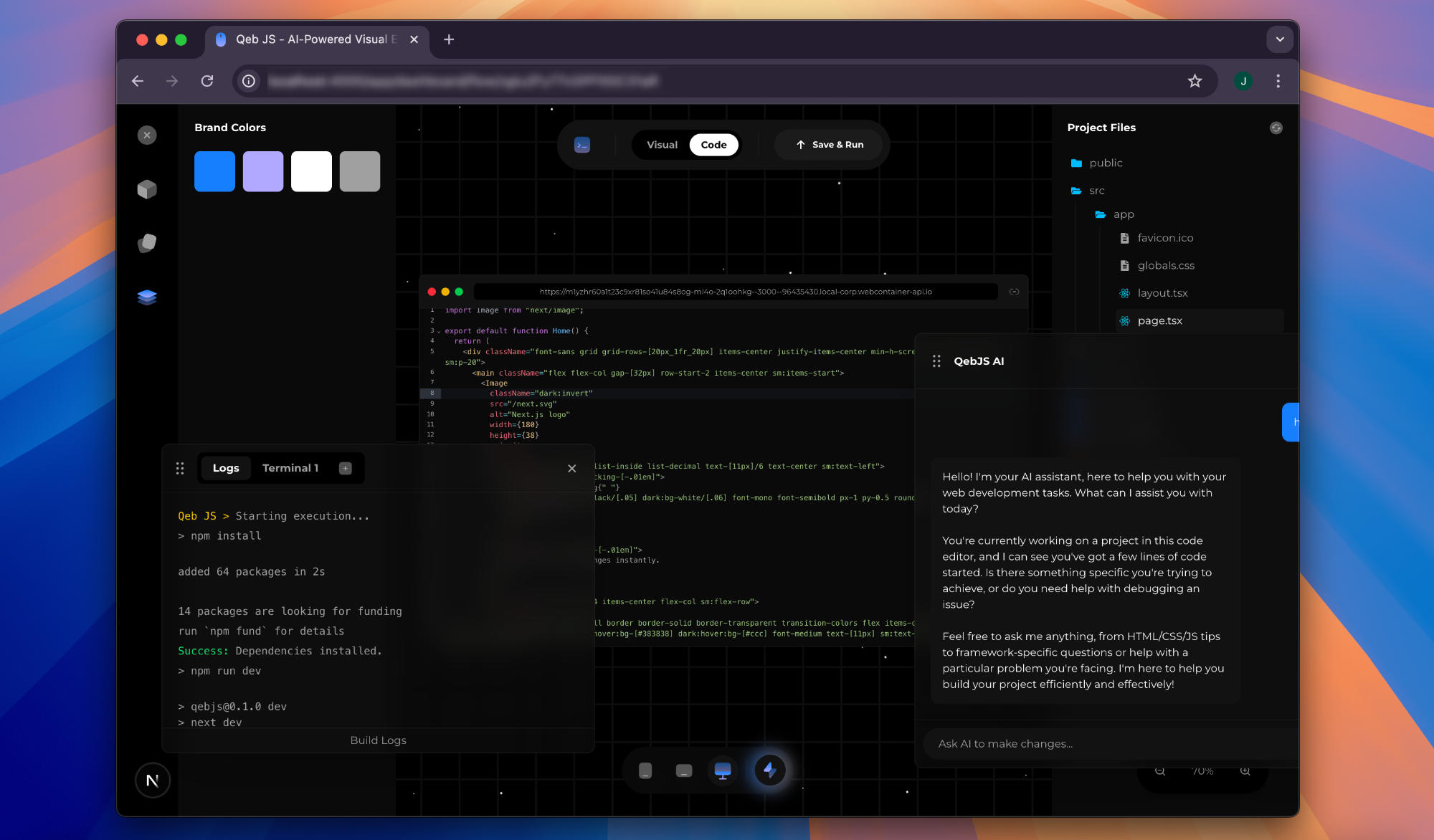
Task: Open the 3D cube components icon
Action: [147, 189]
